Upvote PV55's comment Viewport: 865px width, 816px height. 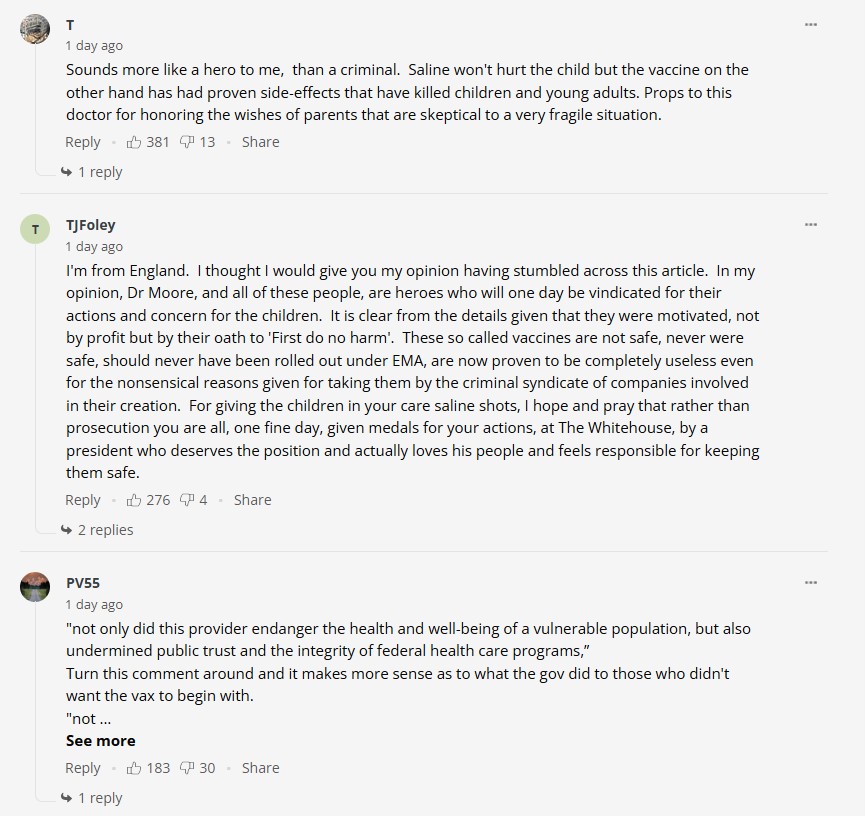coord(134,768)
